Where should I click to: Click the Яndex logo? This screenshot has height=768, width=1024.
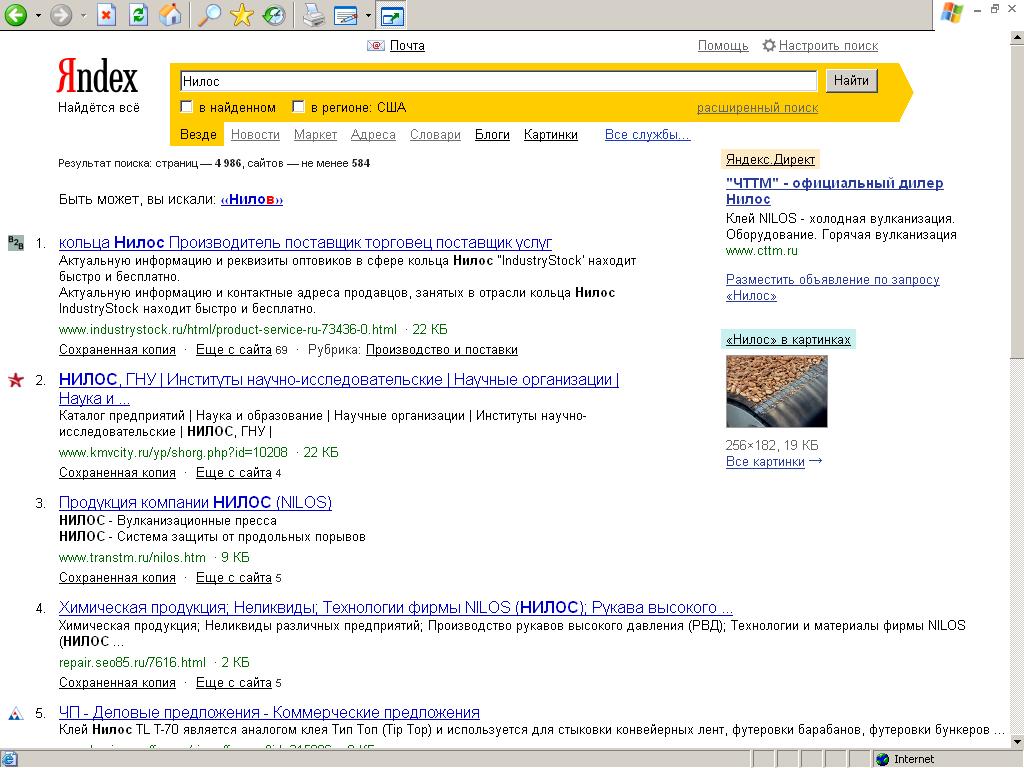tap(97, 76)
